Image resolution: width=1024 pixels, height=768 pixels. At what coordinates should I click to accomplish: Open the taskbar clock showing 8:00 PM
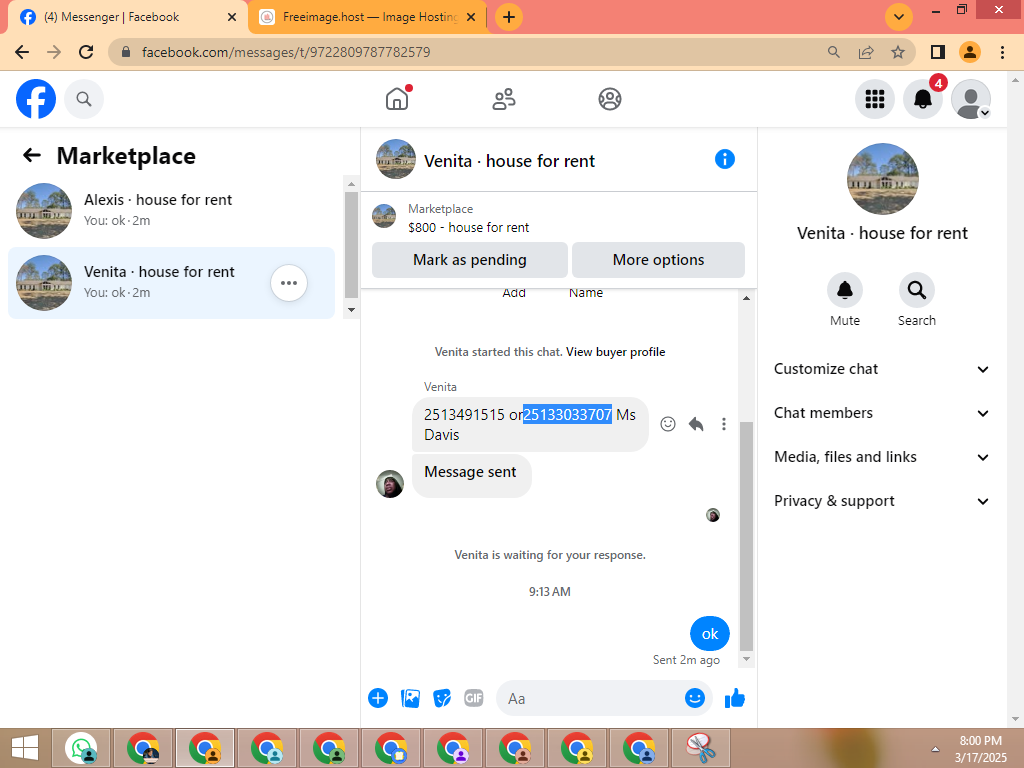coord(980,749)
